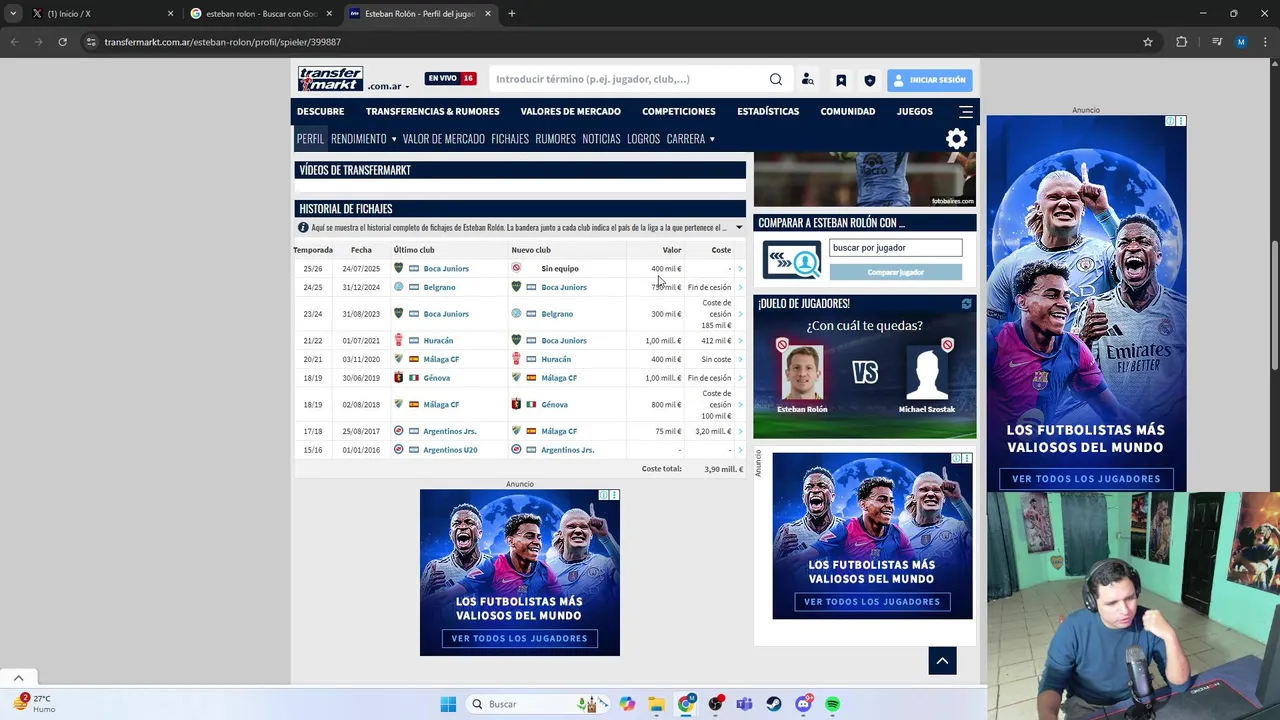Select the Logros tab

pyautogui.click(x=643, y=139)
